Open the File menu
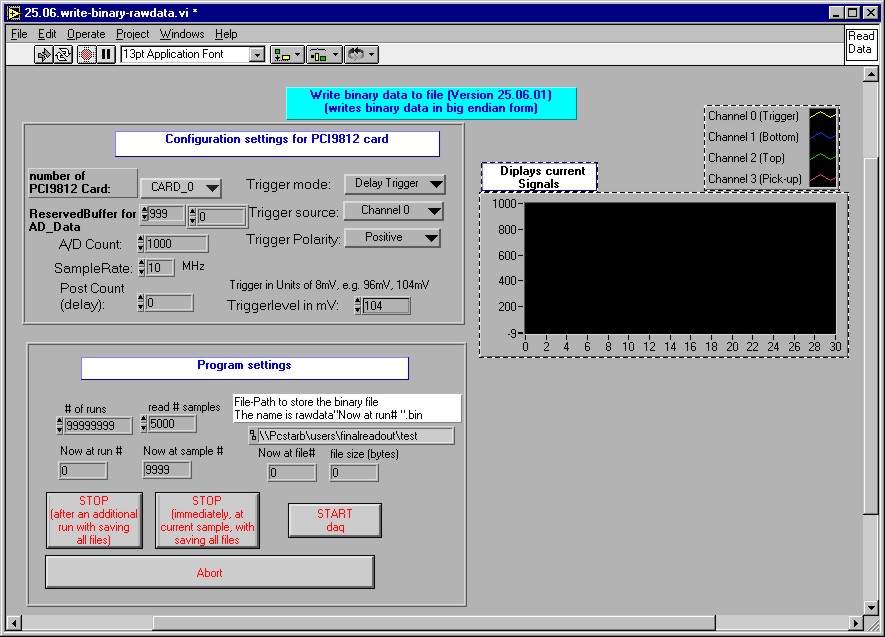The image size is (885, 637). pyautogui.click(x=19, y=34)
